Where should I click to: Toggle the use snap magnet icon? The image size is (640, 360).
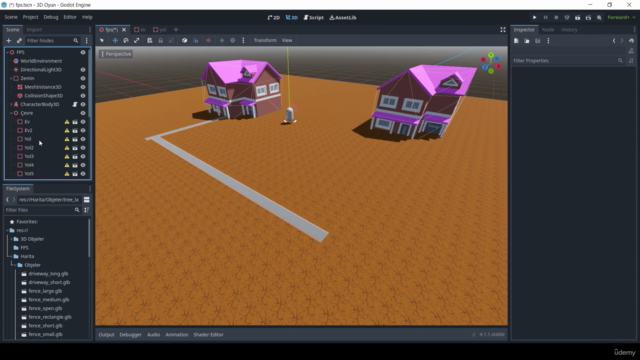(x=196, y=40)
